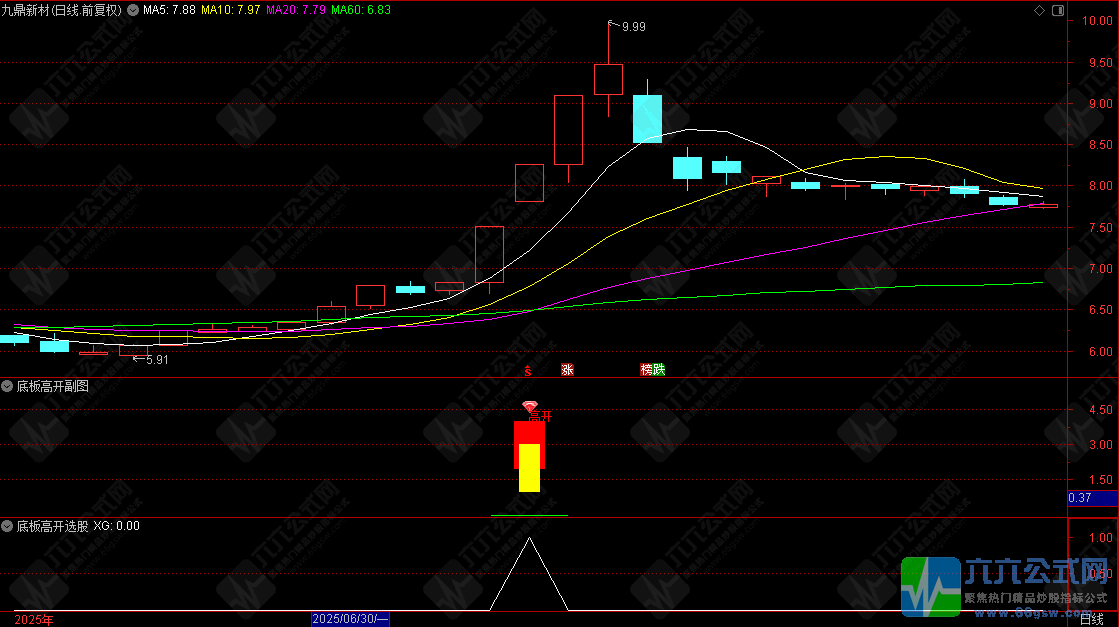
Task: Click the 底板高开选股 panel title
Action: coord(53,526)
